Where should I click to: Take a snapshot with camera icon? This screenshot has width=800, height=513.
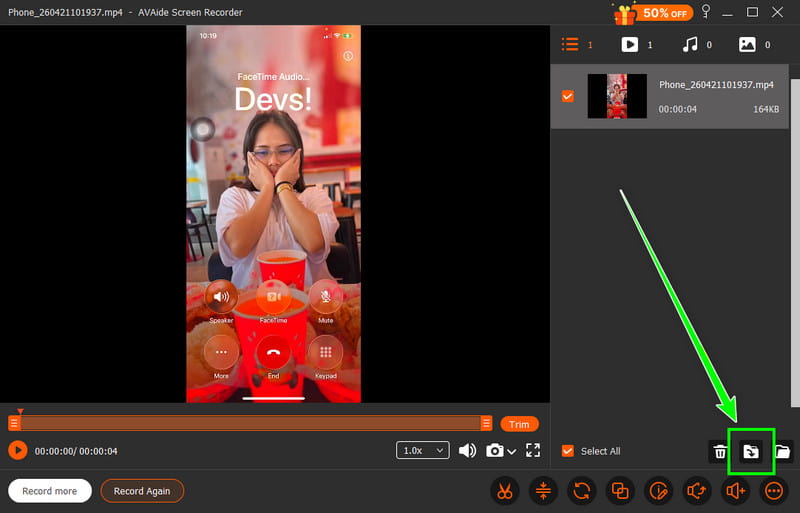[494, 450]
